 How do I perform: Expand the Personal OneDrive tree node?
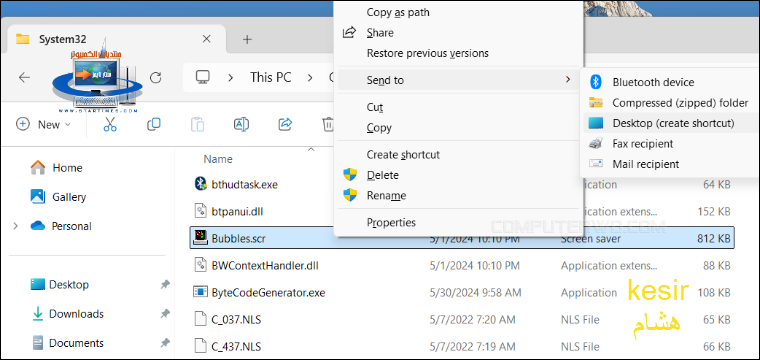click(x=16, y=226)
